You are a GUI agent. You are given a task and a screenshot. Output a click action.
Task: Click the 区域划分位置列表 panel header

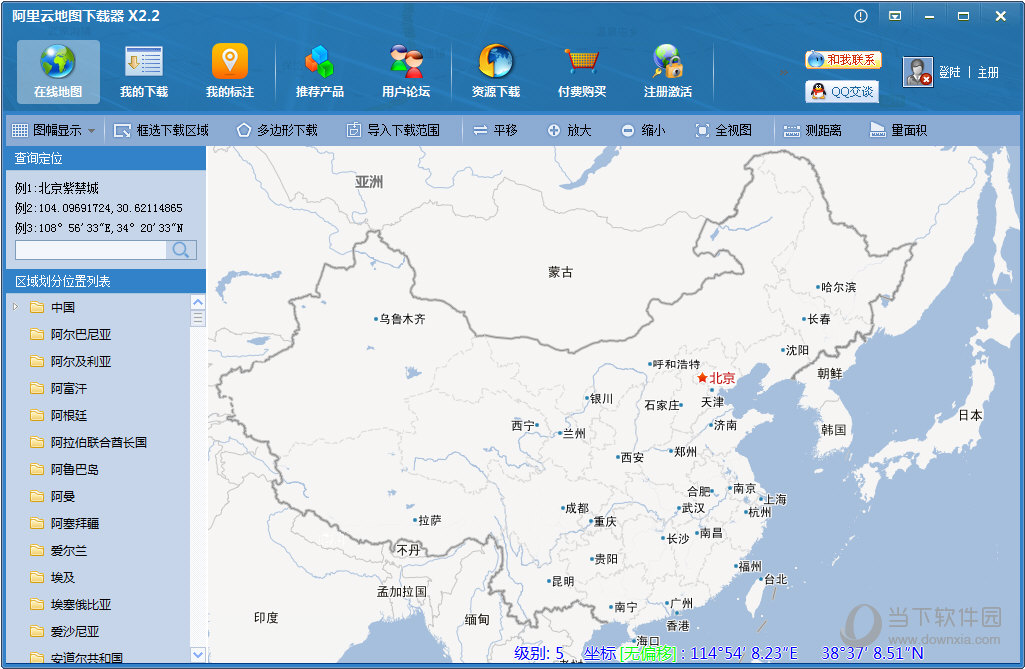coord(106,281)
